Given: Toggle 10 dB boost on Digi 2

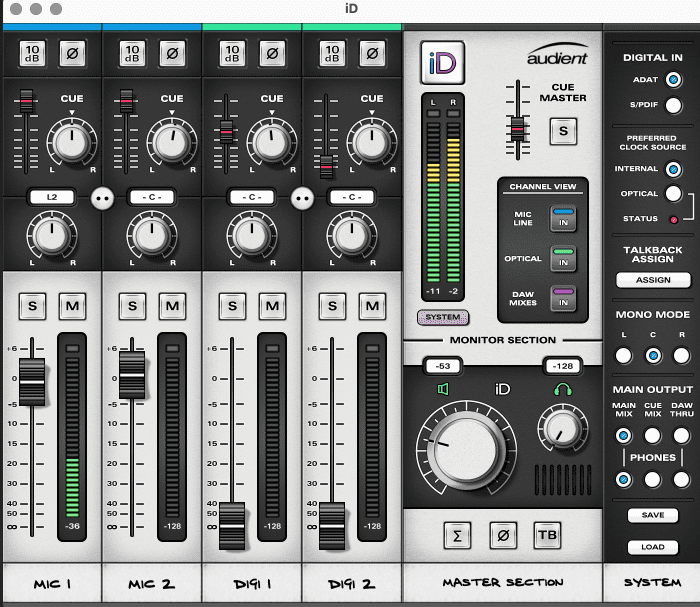Looking at the screenshot, I should [332, 54].
